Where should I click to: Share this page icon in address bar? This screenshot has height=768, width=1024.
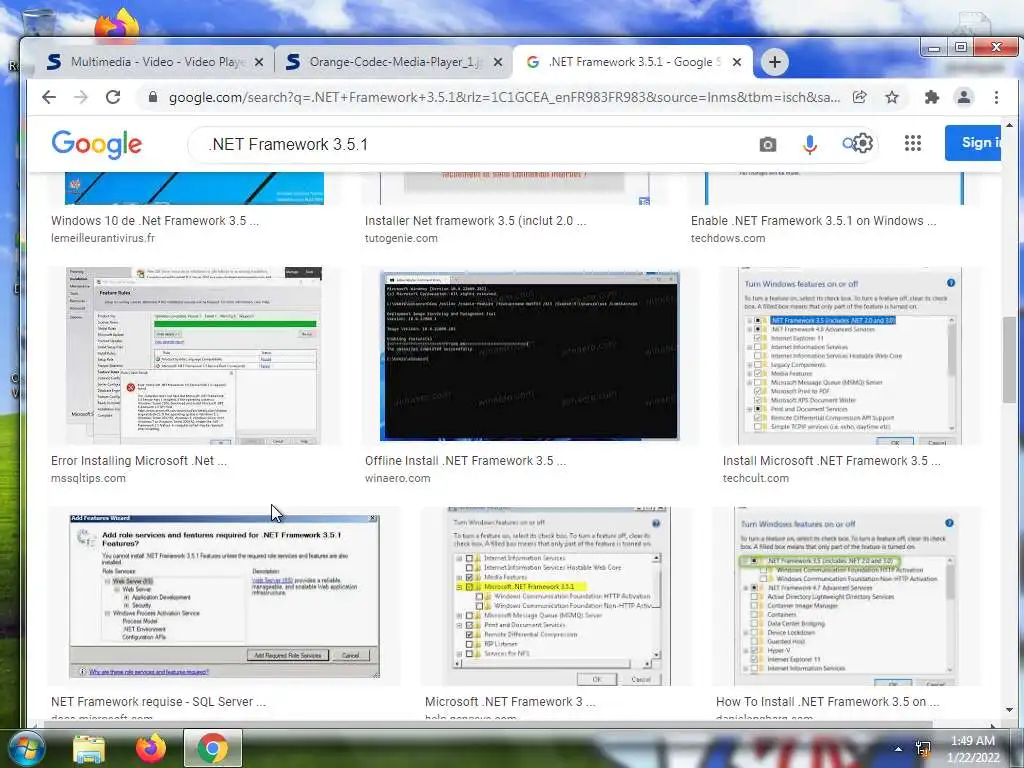click(859, 97)
